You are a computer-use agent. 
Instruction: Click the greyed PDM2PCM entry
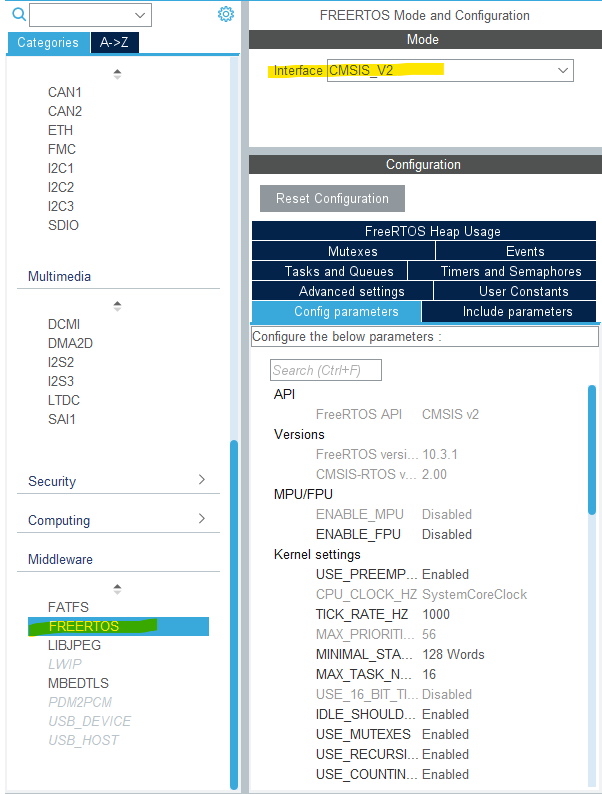[80, 702]
